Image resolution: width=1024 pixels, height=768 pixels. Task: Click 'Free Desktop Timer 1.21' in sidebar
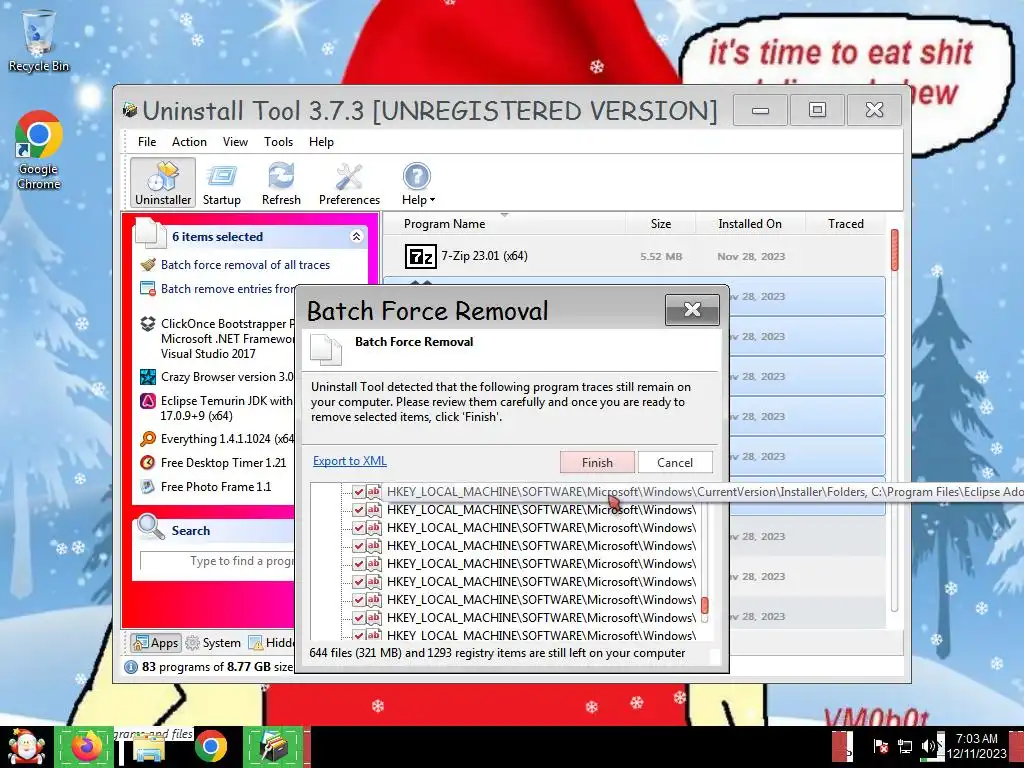(223, 462)
